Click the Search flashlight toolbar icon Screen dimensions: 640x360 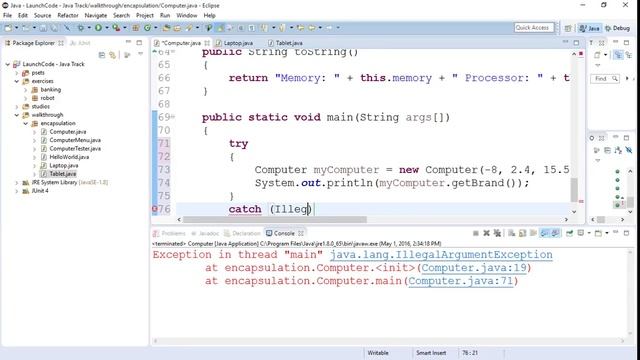click(x=189, y=28)
